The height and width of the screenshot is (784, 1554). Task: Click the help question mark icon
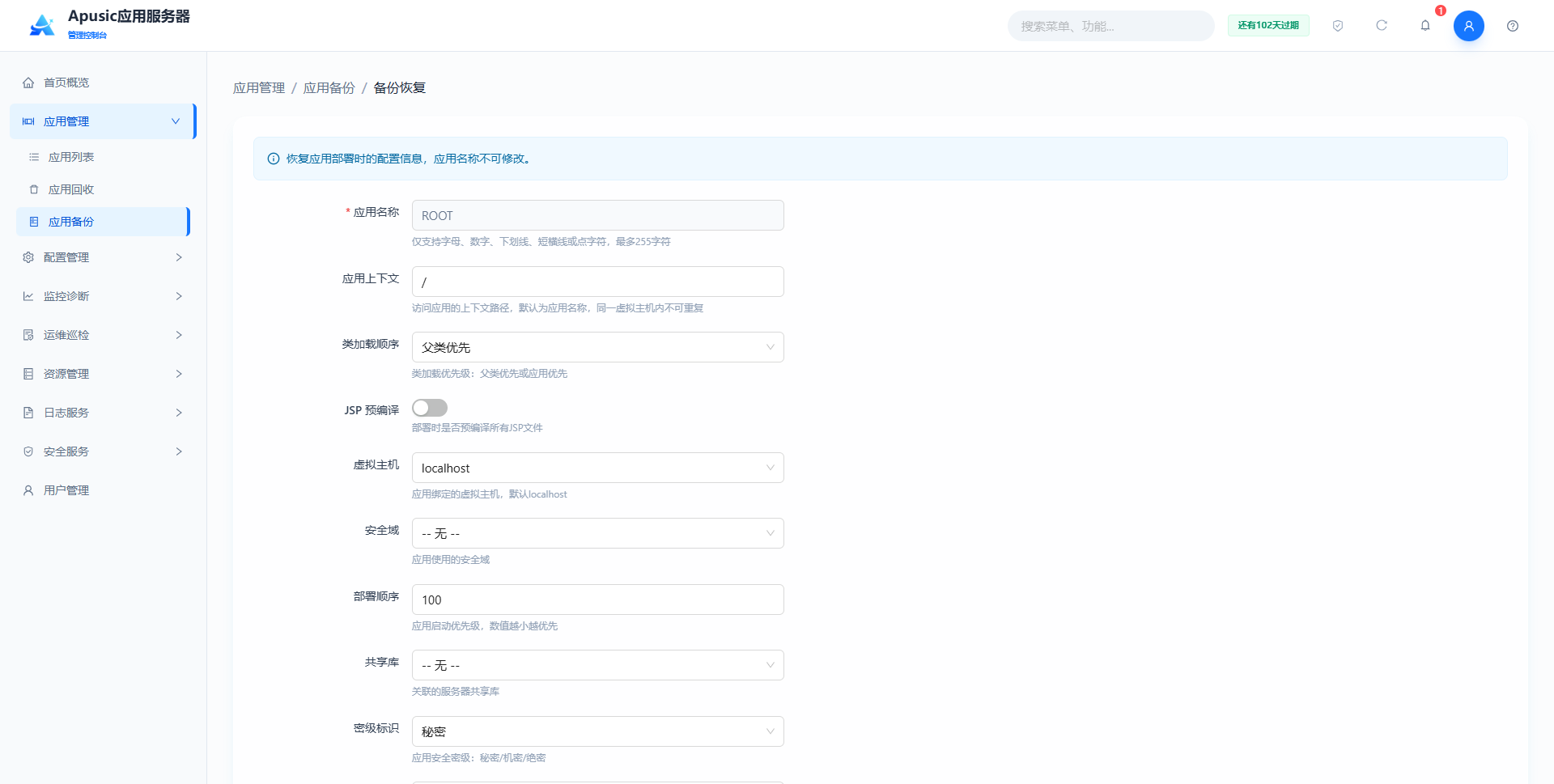pos(1513,26)
